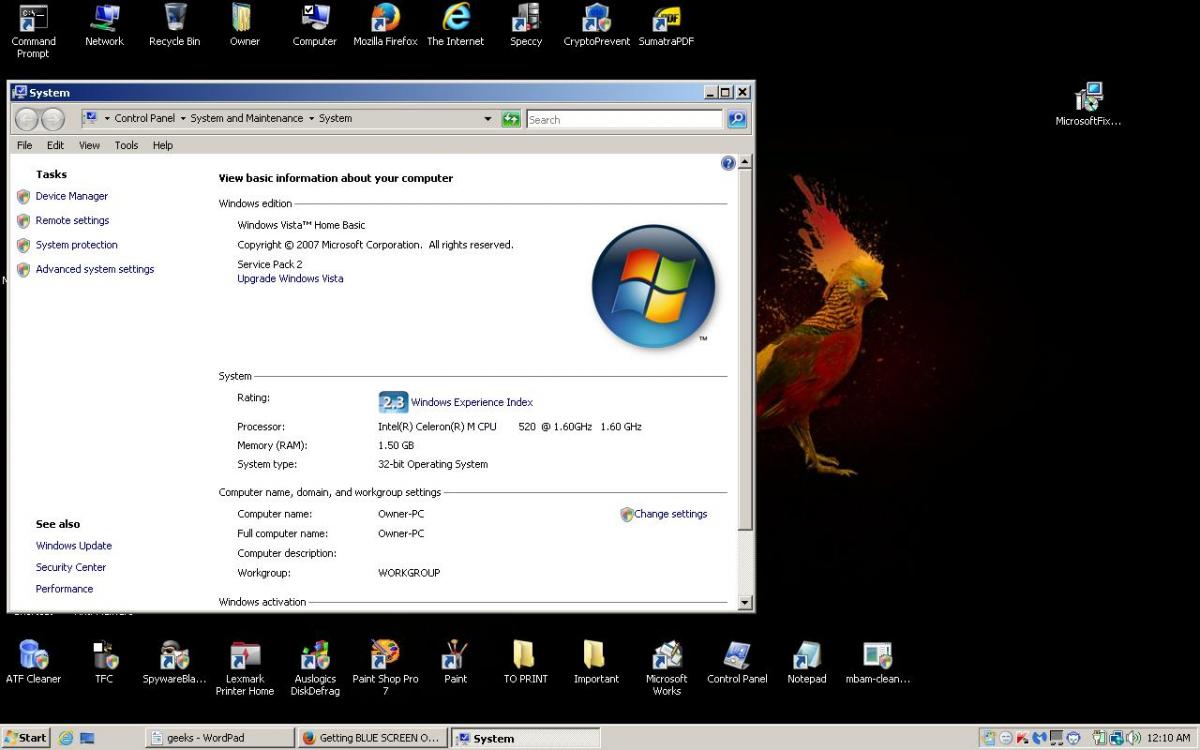
Task: Click Change settings for computer name
Action: pyautogui.click(x=670, y=514)
